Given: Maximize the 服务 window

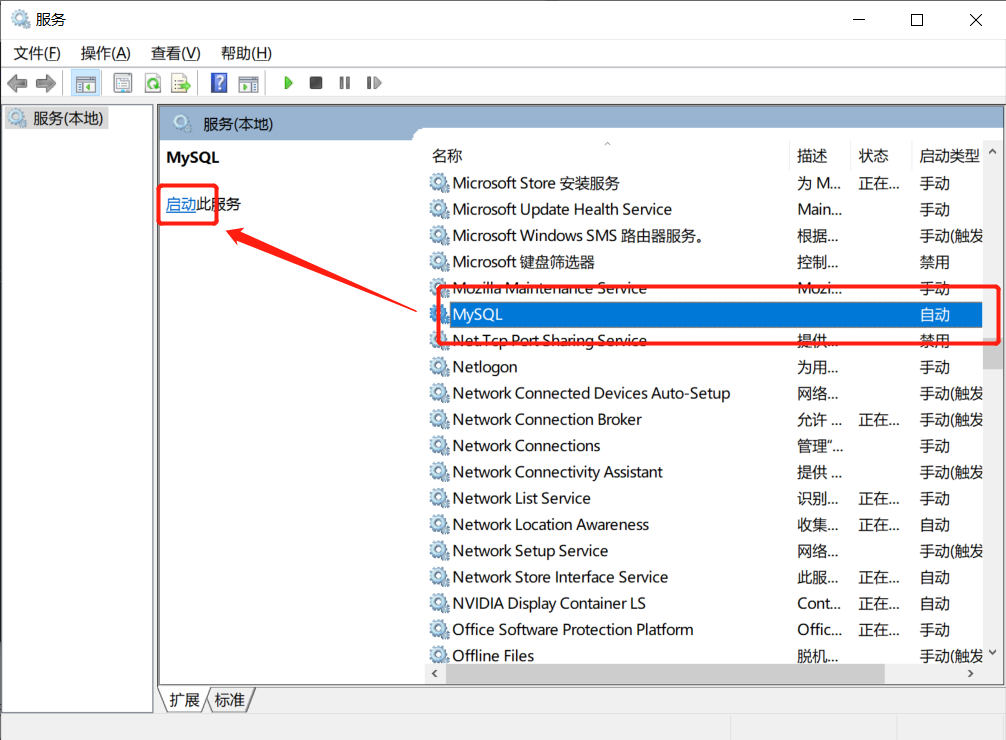Looking at the screenshot, I should pos(917,20).
